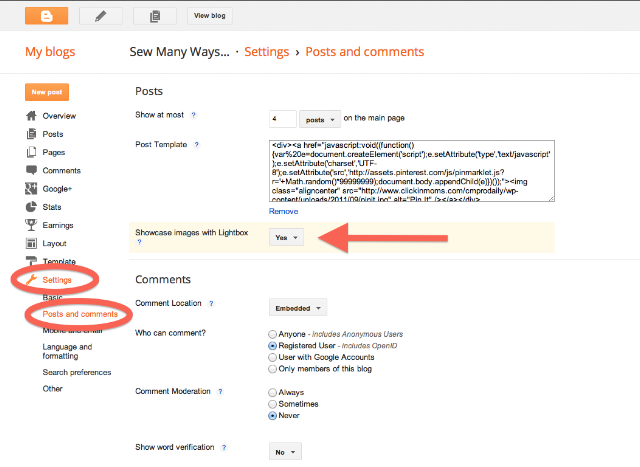Click the Earnings trophy icon
640x467 pixels.
click(x=31, y=225)
